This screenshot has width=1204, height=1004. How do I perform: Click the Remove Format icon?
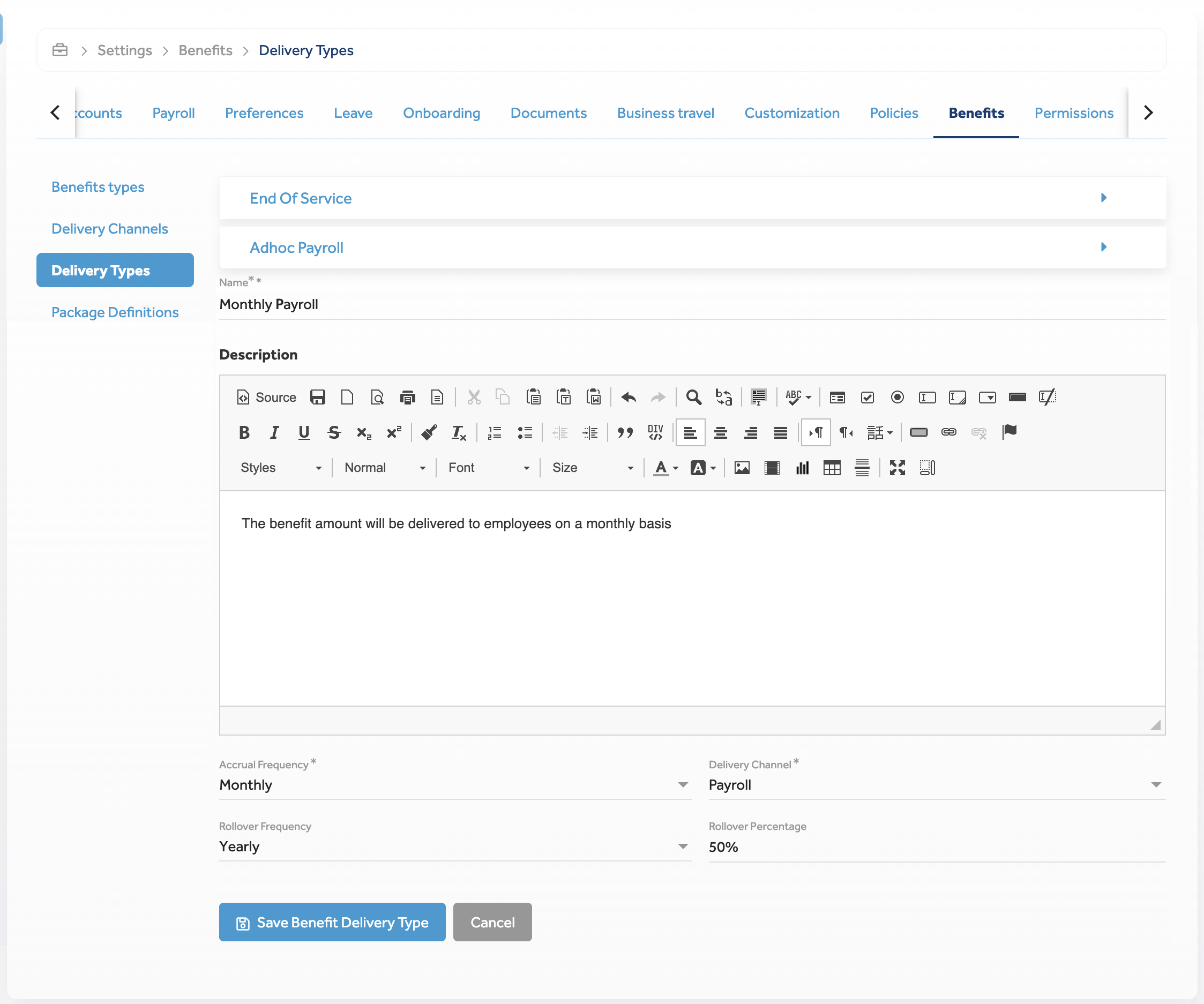[459, 433]
